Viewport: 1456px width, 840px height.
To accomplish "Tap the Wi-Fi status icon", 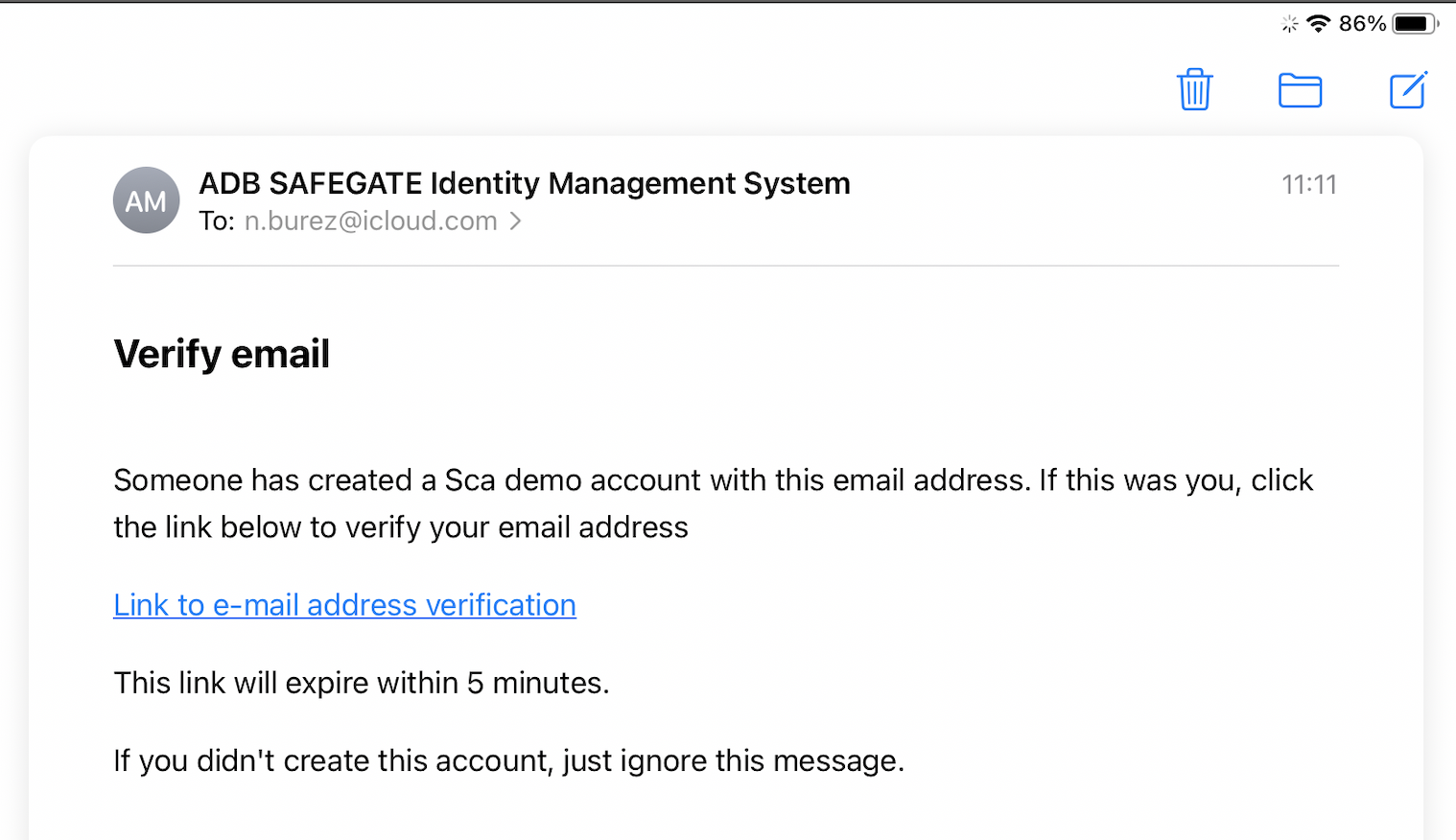I will (x=1319, y=24).
